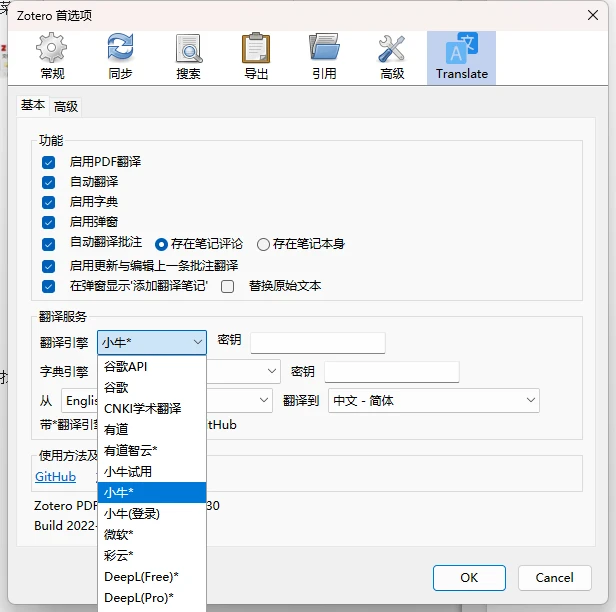Open the GitHub link
Screen dimensions: 616x612
coord(55,476)
